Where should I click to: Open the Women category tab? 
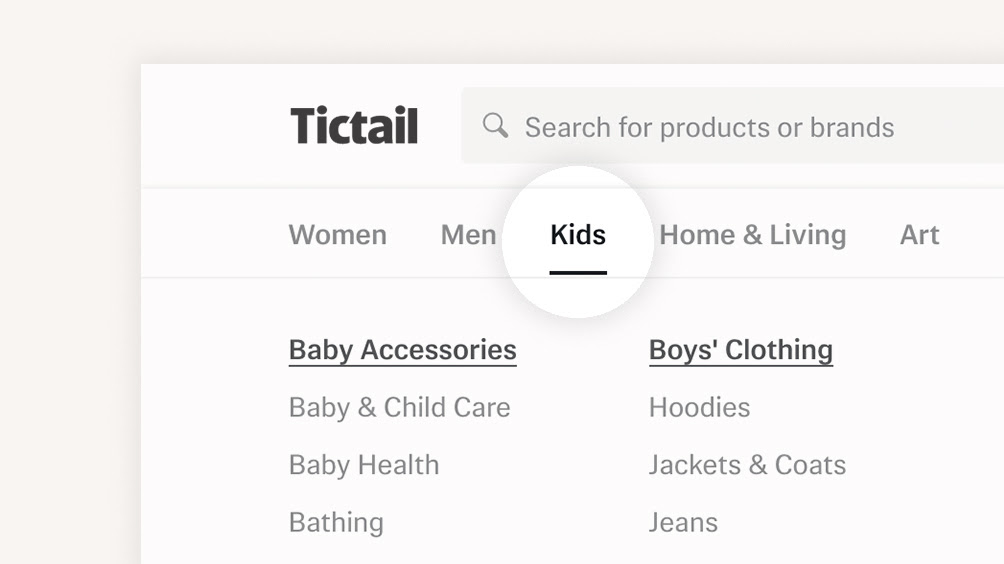click(x=337, y=235)
